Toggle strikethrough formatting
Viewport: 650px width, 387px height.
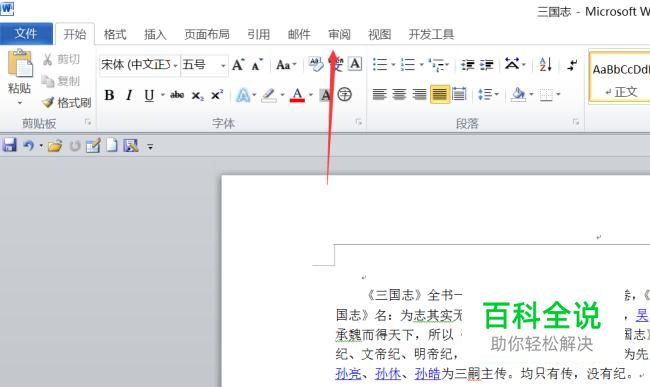click(x=177, y=95)
